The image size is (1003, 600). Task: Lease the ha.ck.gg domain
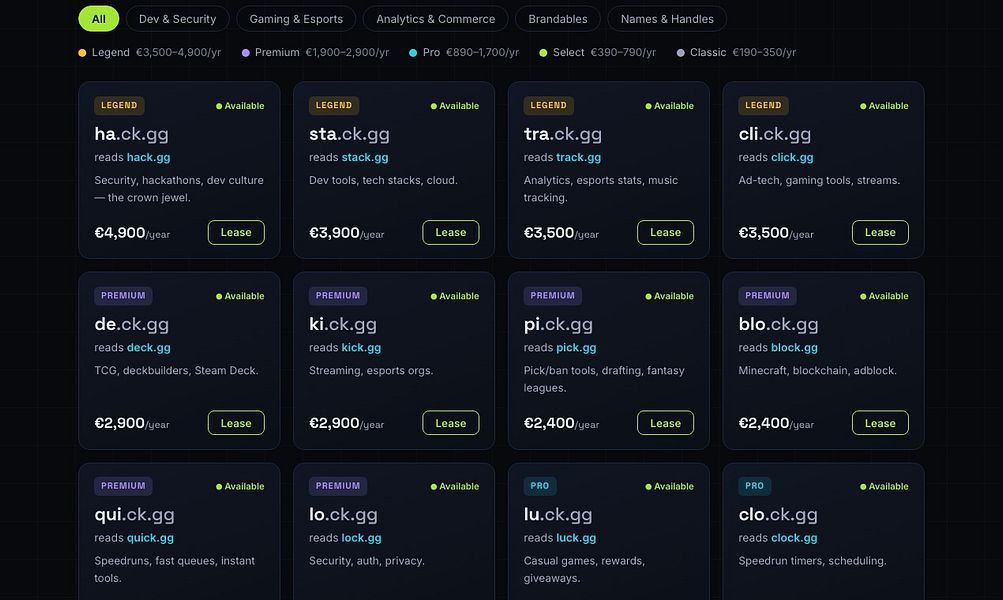click(236, 232)
